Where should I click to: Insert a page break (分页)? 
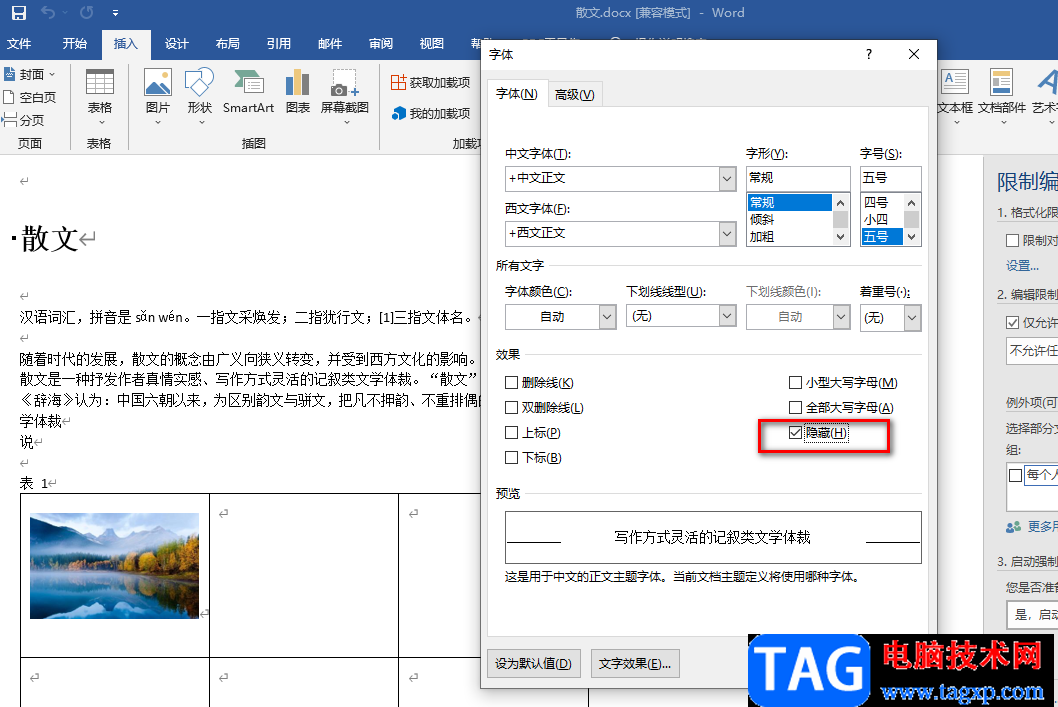click(24, 120)
